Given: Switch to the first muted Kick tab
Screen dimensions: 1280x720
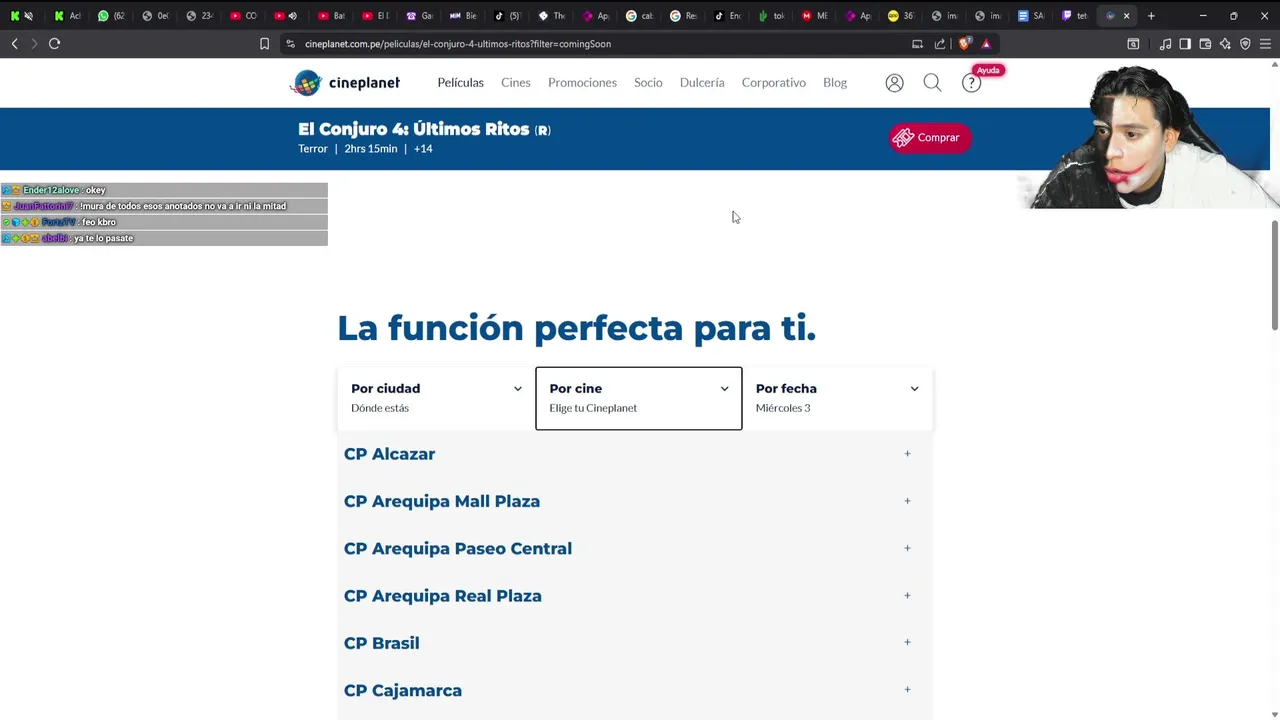Looking at the screenshot, I should click(22, 16).
